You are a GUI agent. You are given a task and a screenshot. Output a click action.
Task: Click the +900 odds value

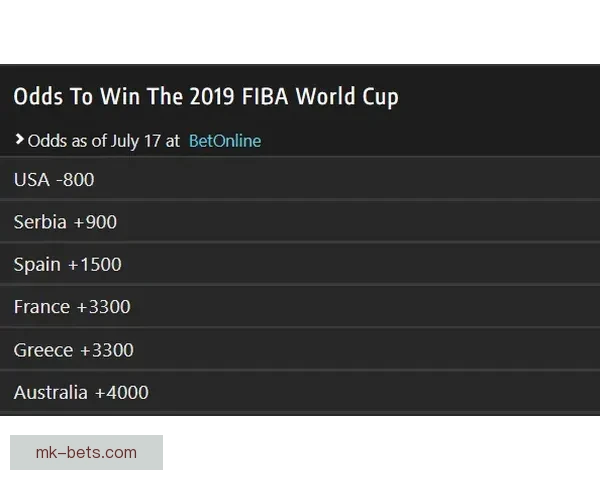pos(95,222)
